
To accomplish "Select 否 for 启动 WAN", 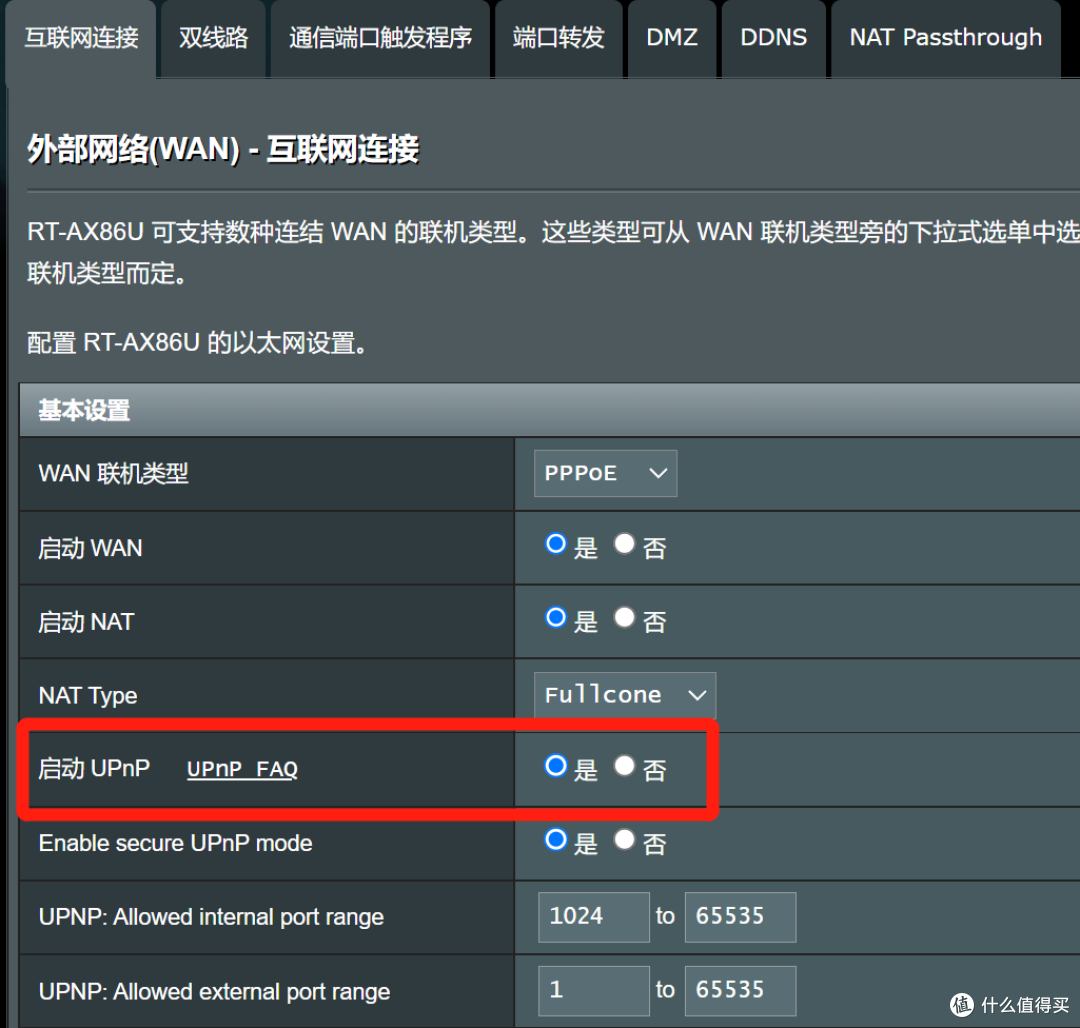I will (624, 544).
